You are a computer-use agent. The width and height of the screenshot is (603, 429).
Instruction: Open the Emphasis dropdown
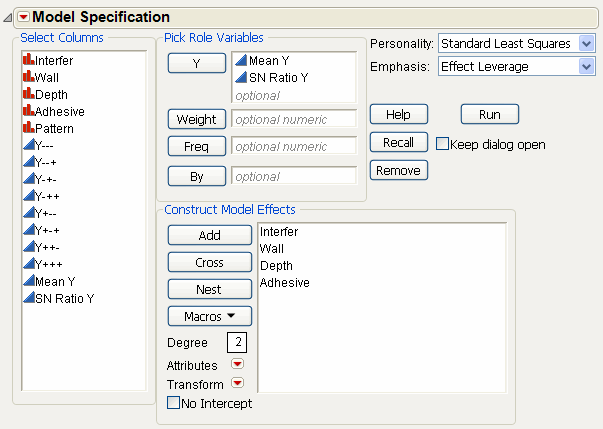[517, 66]
